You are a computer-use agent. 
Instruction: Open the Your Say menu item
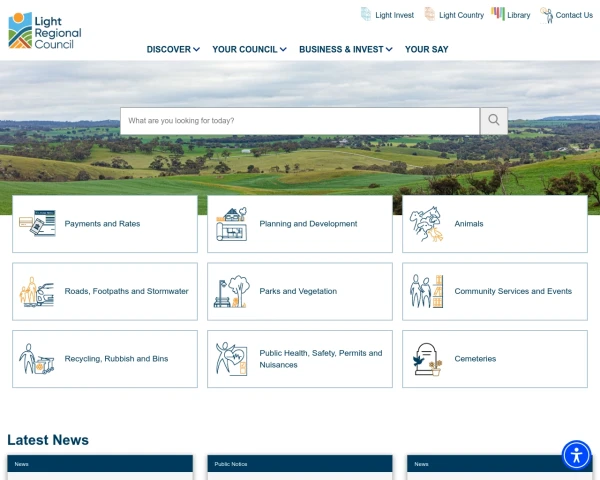[426, 49]
